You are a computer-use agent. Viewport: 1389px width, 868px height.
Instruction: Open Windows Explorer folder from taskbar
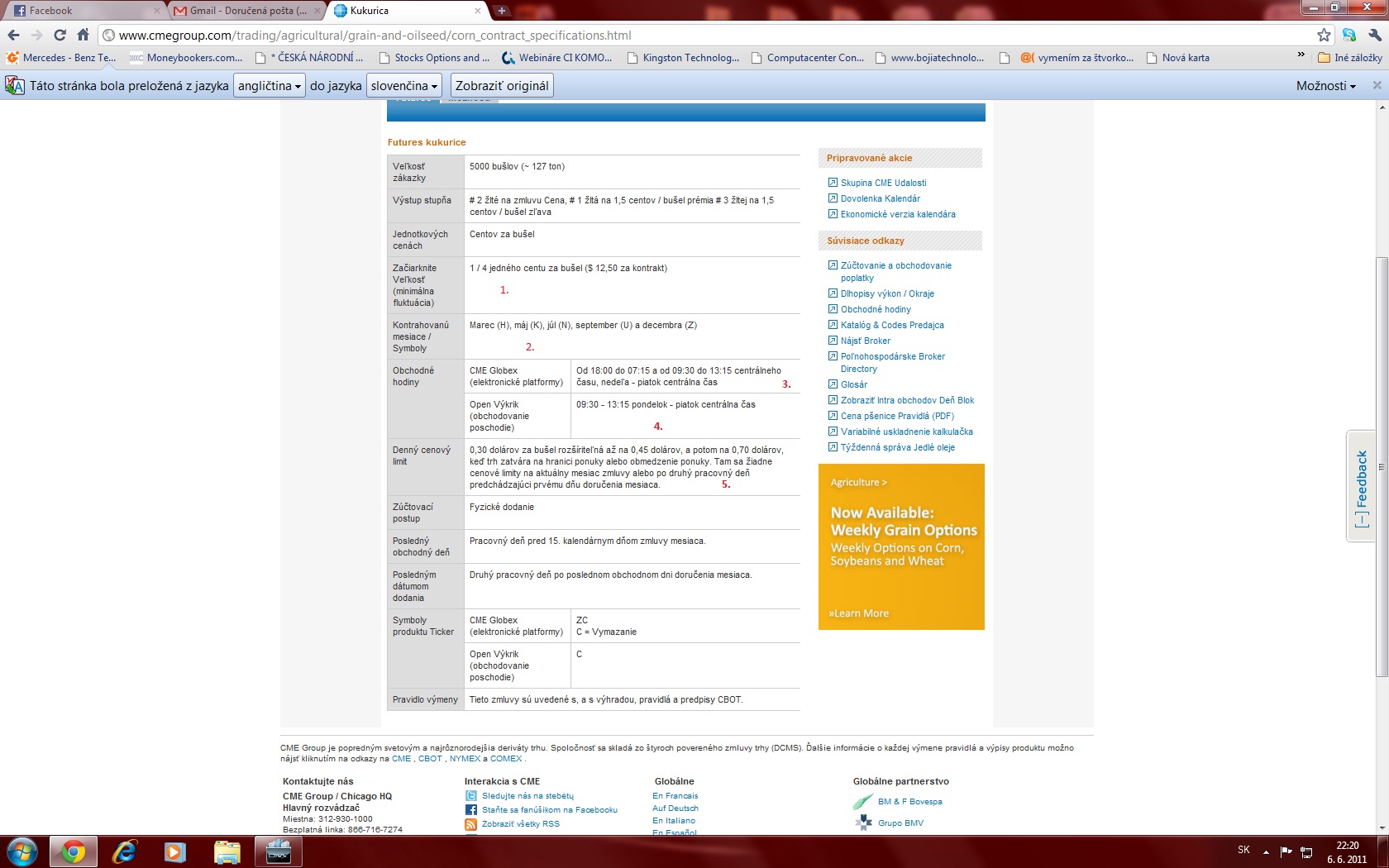(x=227, y=851)
